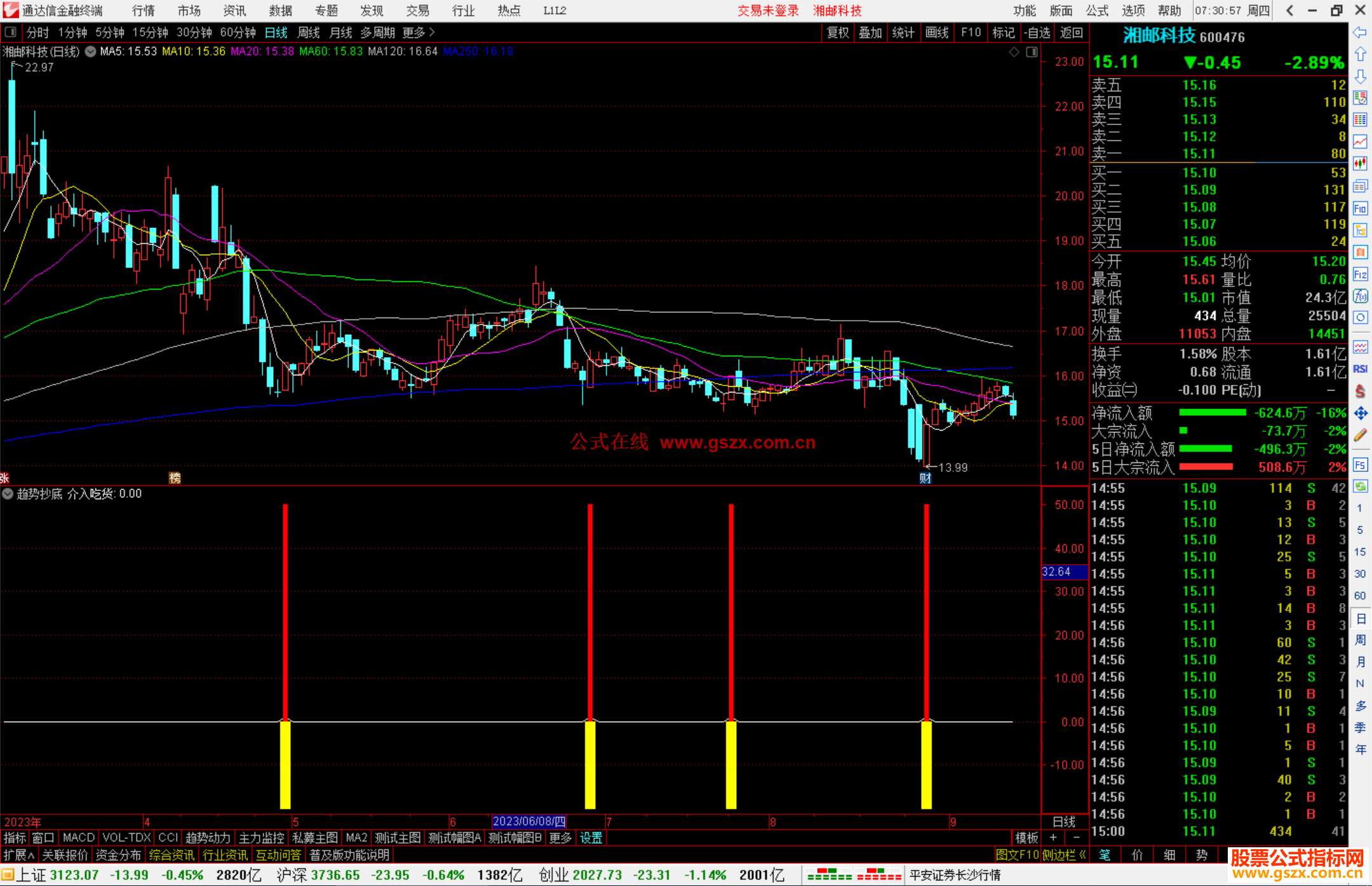Toggle the 趋势抄底 indicator circle button
The width and height of the screenshot is (1372, 886).
pos(8,493)
